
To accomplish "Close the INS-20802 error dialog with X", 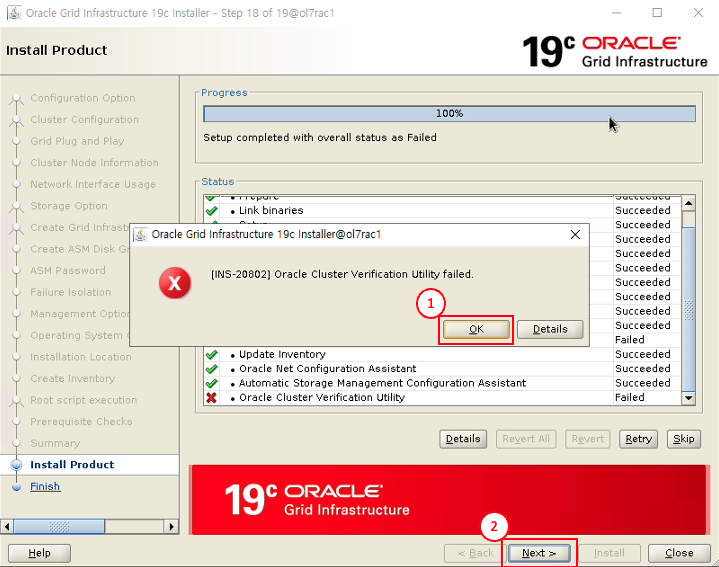I will click(x=575, y=235).
